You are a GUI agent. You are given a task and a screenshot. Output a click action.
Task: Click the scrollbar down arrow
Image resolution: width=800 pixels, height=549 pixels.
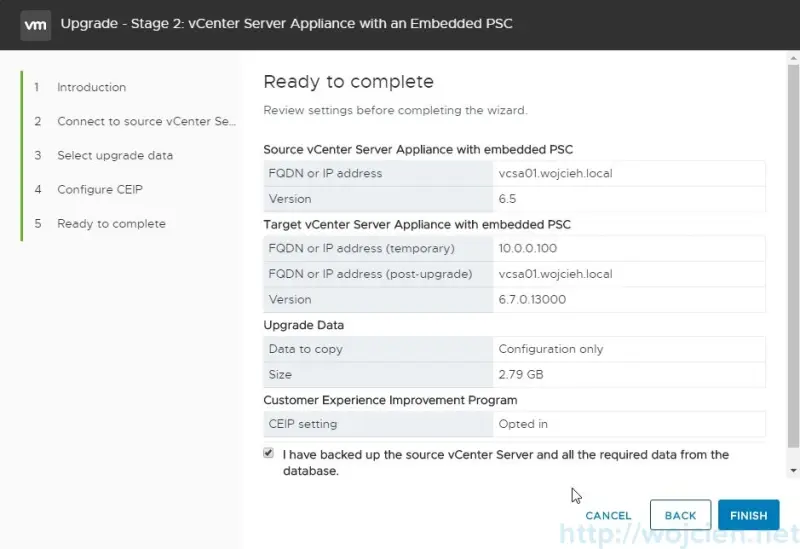793,471
